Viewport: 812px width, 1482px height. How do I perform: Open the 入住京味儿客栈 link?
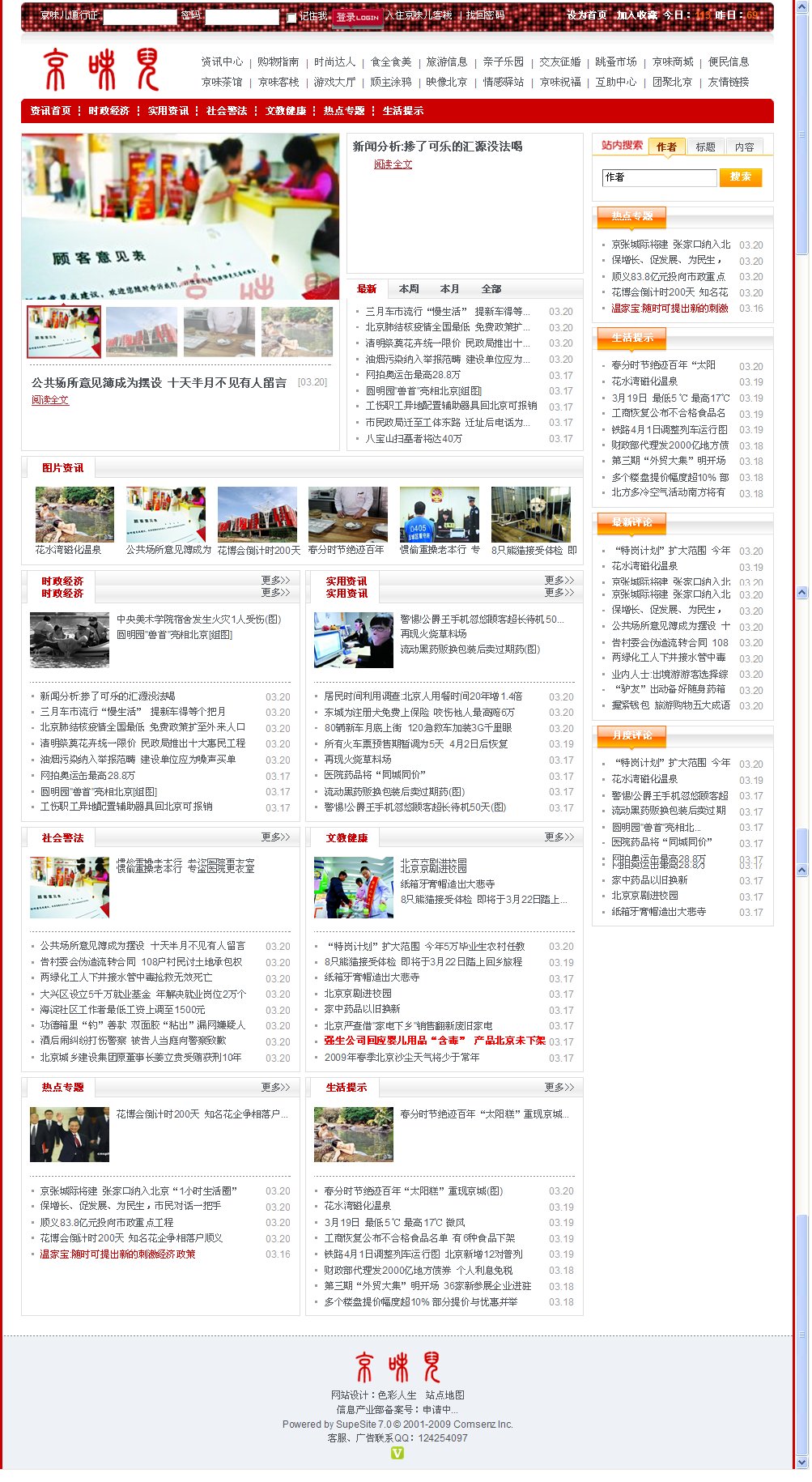tap(419, 15)
